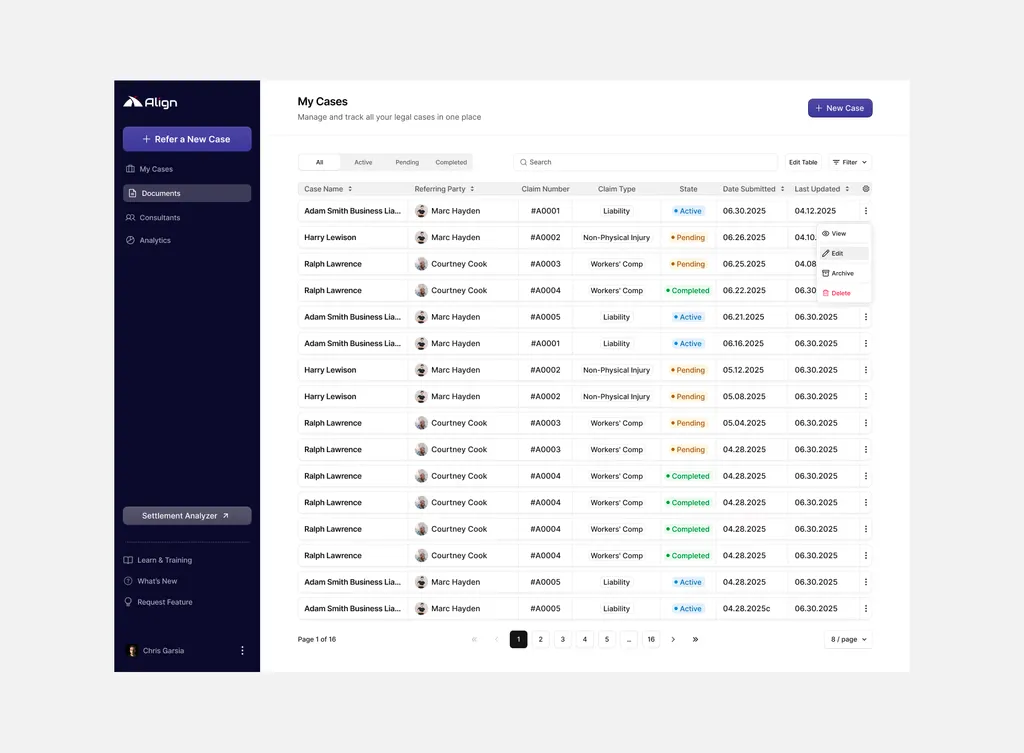Go to next page arrow
This screenshot has height=753, width=1024.
point(673,640)
